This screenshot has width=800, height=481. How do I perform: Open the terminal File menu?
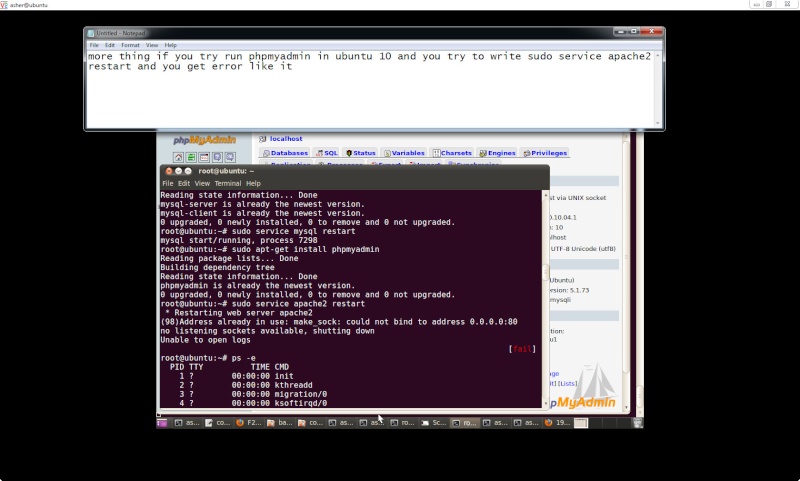(x=167, y=184)
